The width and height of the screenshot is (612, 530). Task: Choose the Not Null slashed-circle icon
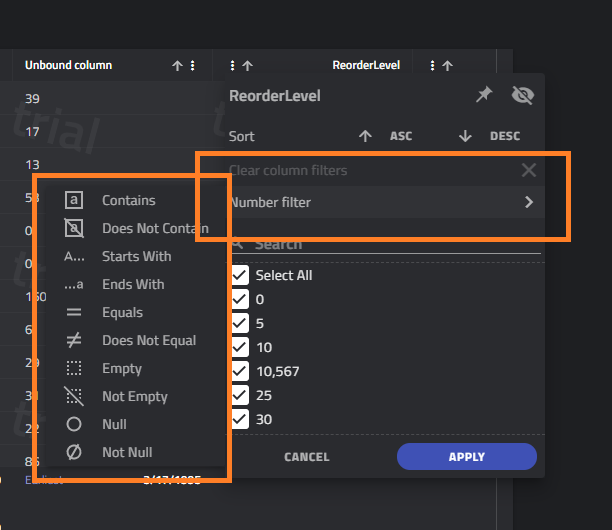[x=74, y=452]
